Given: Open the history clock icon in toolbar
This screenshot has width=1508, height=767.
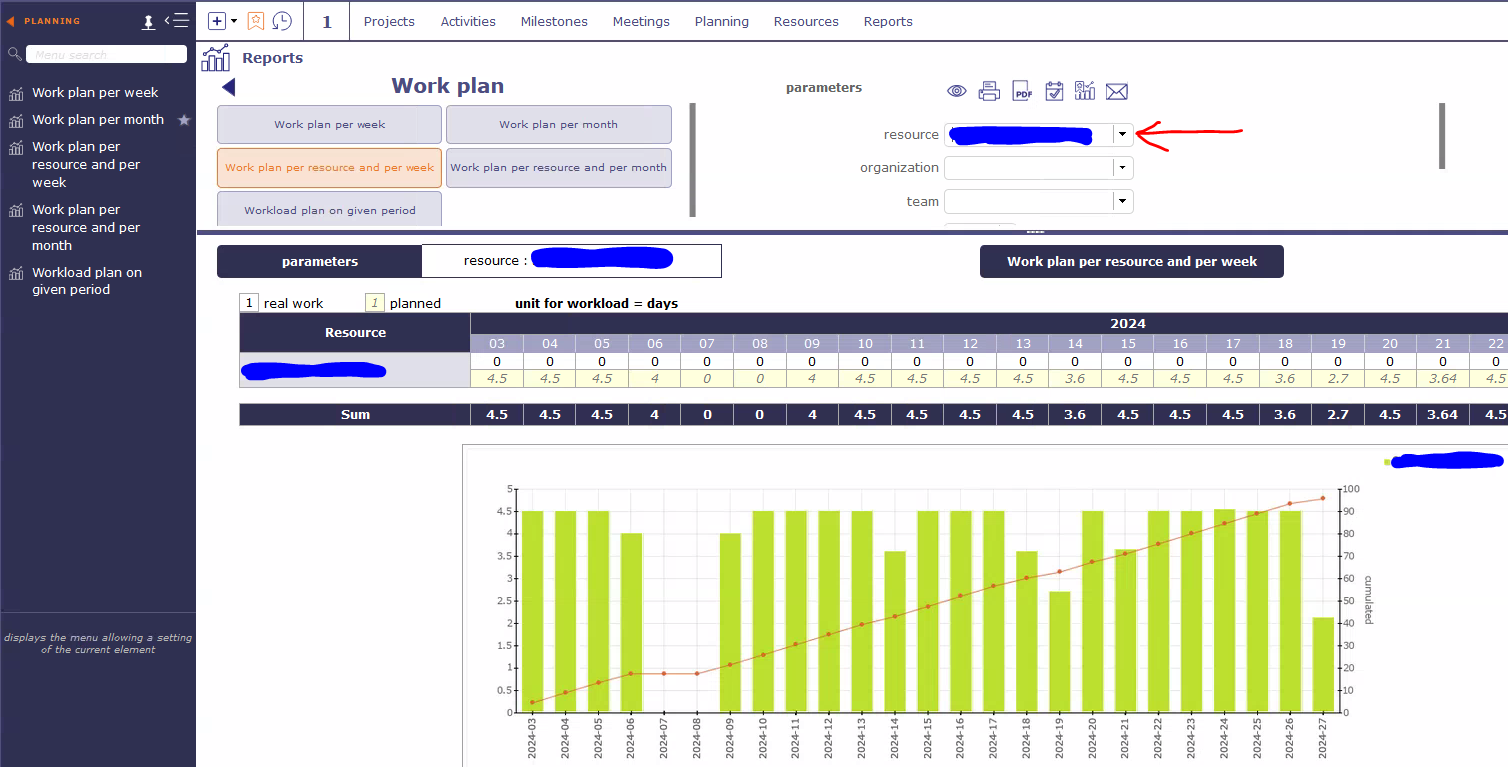Looking at the screenshot, I should (282, 21).
